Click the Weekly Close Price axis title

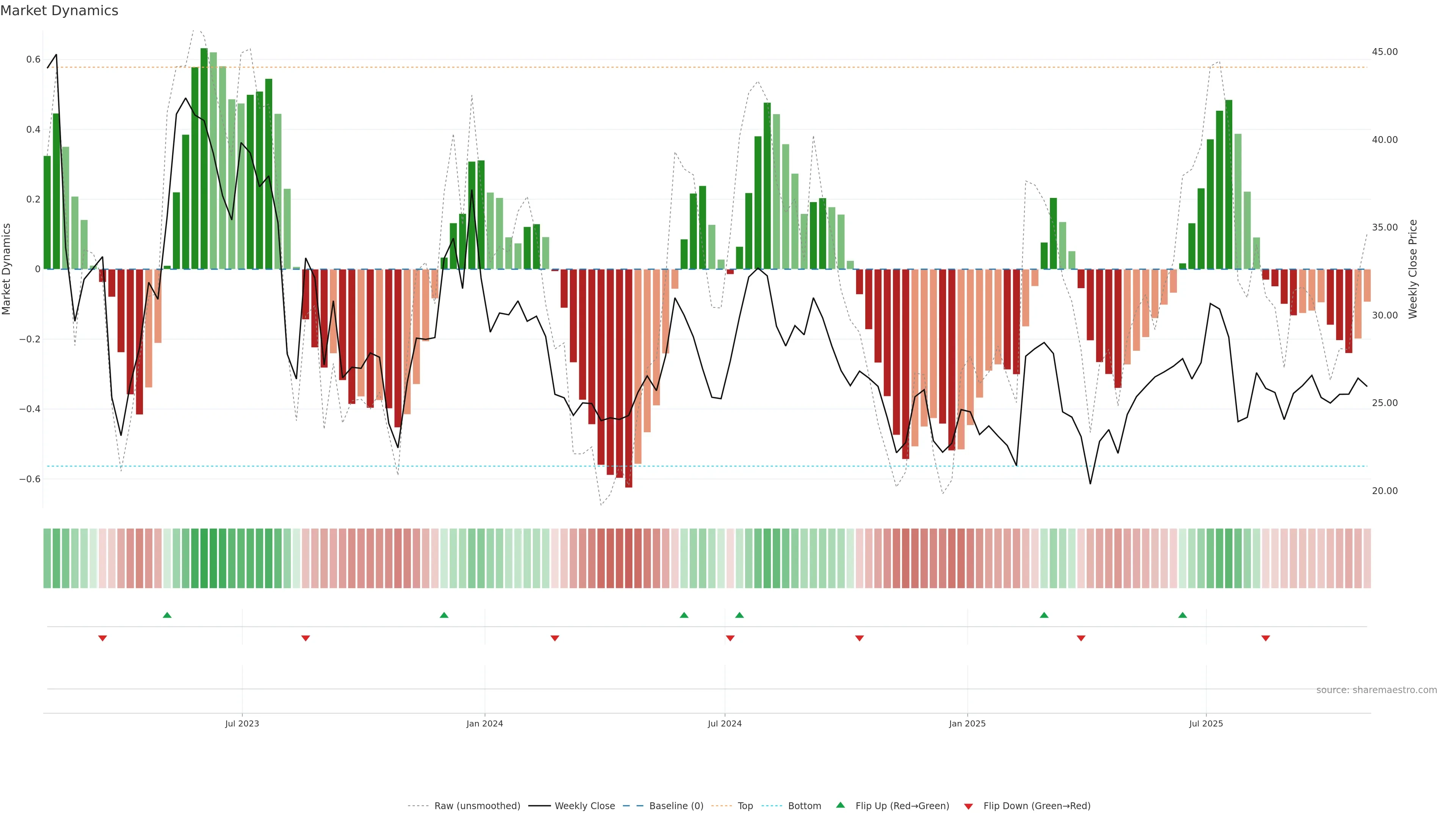click(x=1412, y=269)
